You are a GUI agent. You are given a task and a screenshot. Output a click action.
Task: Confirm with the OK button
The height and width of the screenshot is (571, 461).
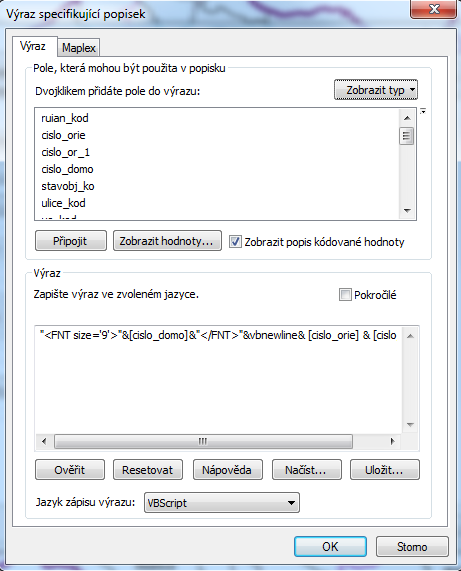tap(330, 546)
